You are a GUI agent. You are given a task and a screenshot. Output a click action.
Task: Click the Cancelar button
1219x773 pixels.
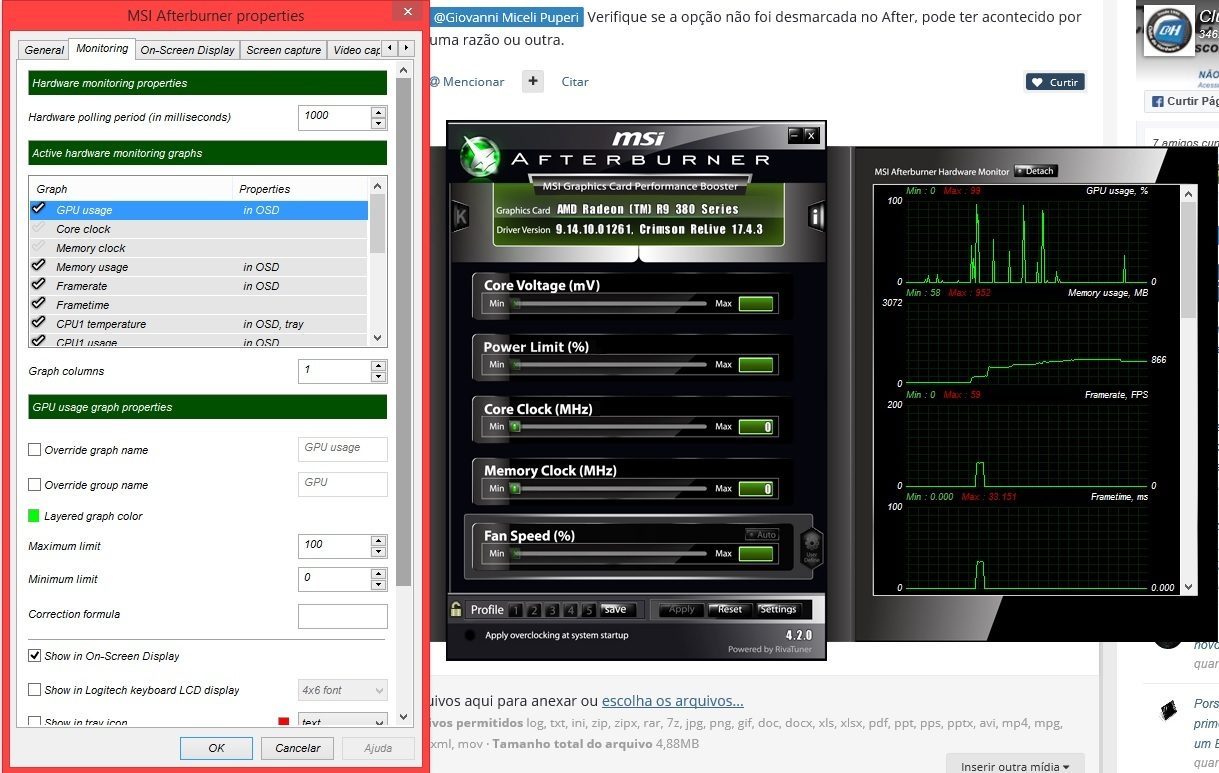298,748
